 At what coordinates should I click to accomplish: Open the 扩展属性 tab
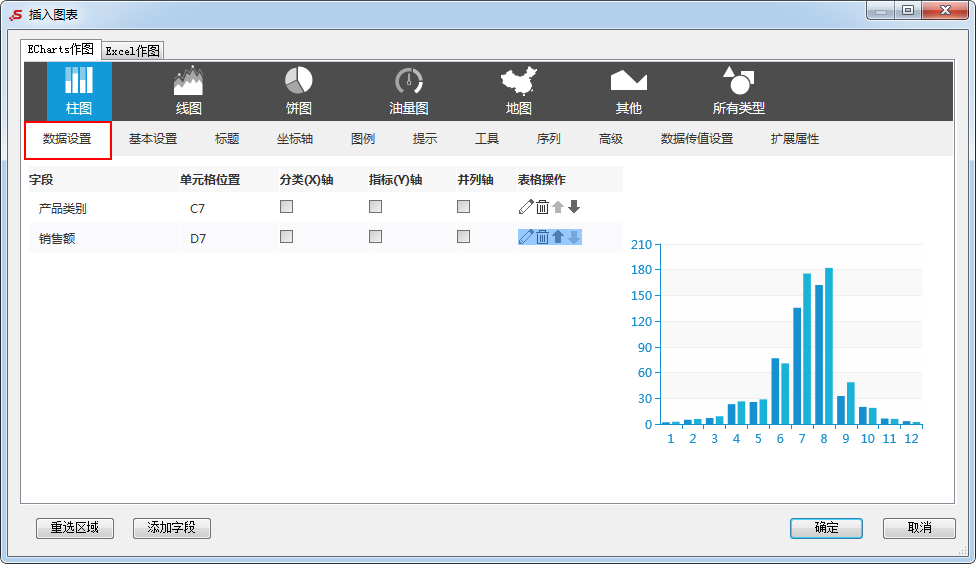click(x=795, y=139)
